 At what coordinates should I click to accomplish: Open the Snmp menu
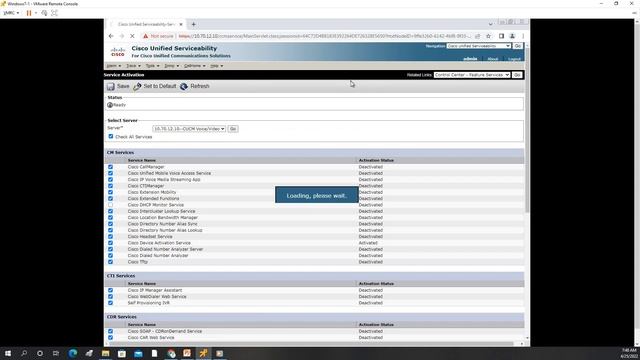pyautogui.click(x=171, y=66)
